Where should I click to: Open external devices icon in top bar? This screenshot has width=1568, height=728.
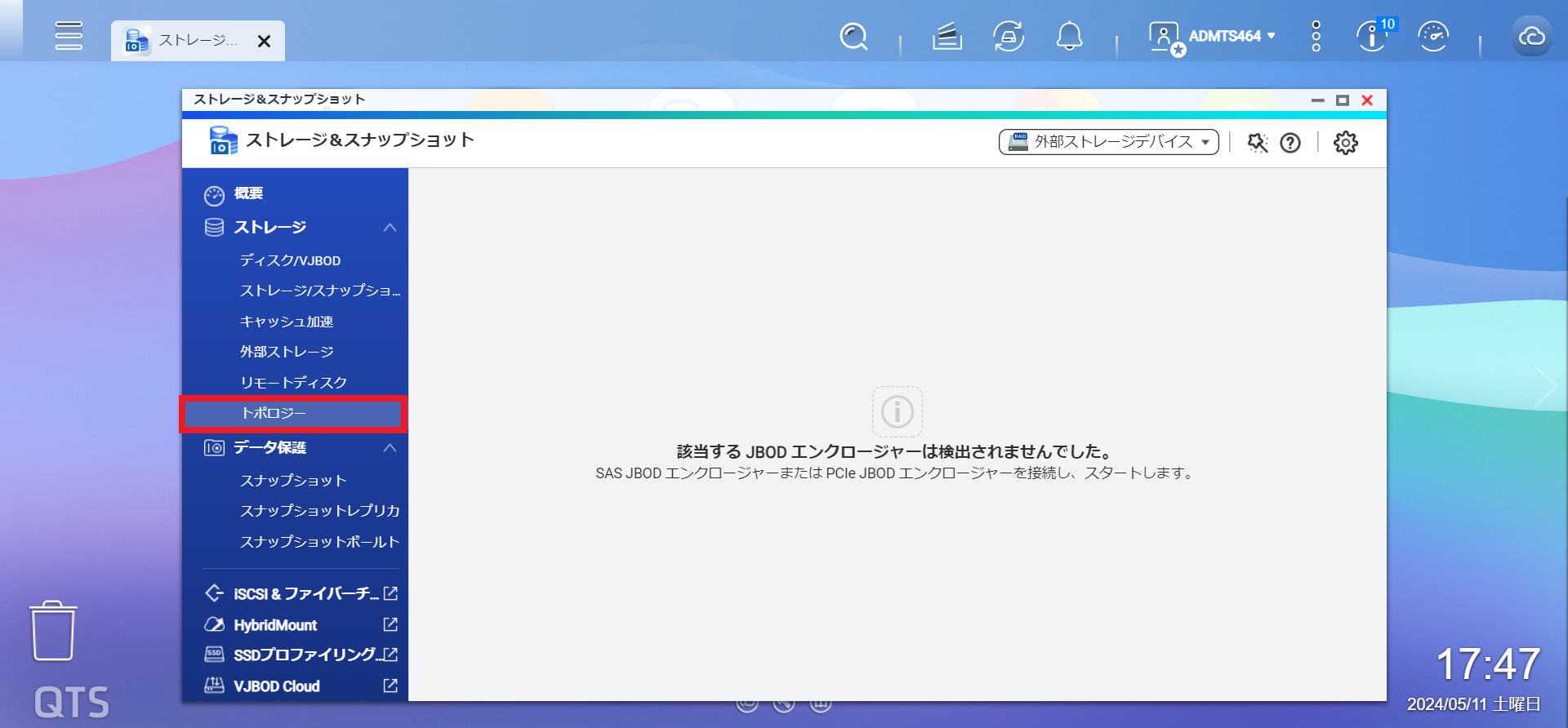click(x=1009, y=37)
